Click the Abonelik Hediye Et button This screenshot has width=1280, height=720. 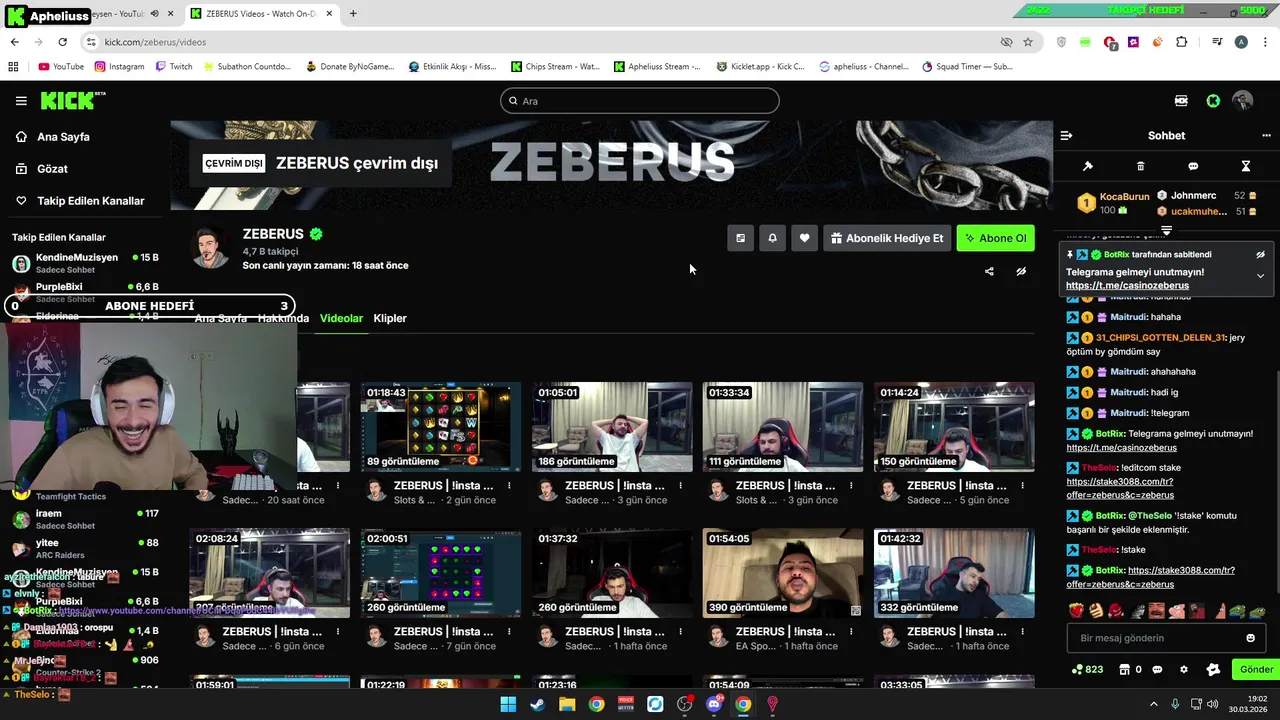click(x=887, y=238)
